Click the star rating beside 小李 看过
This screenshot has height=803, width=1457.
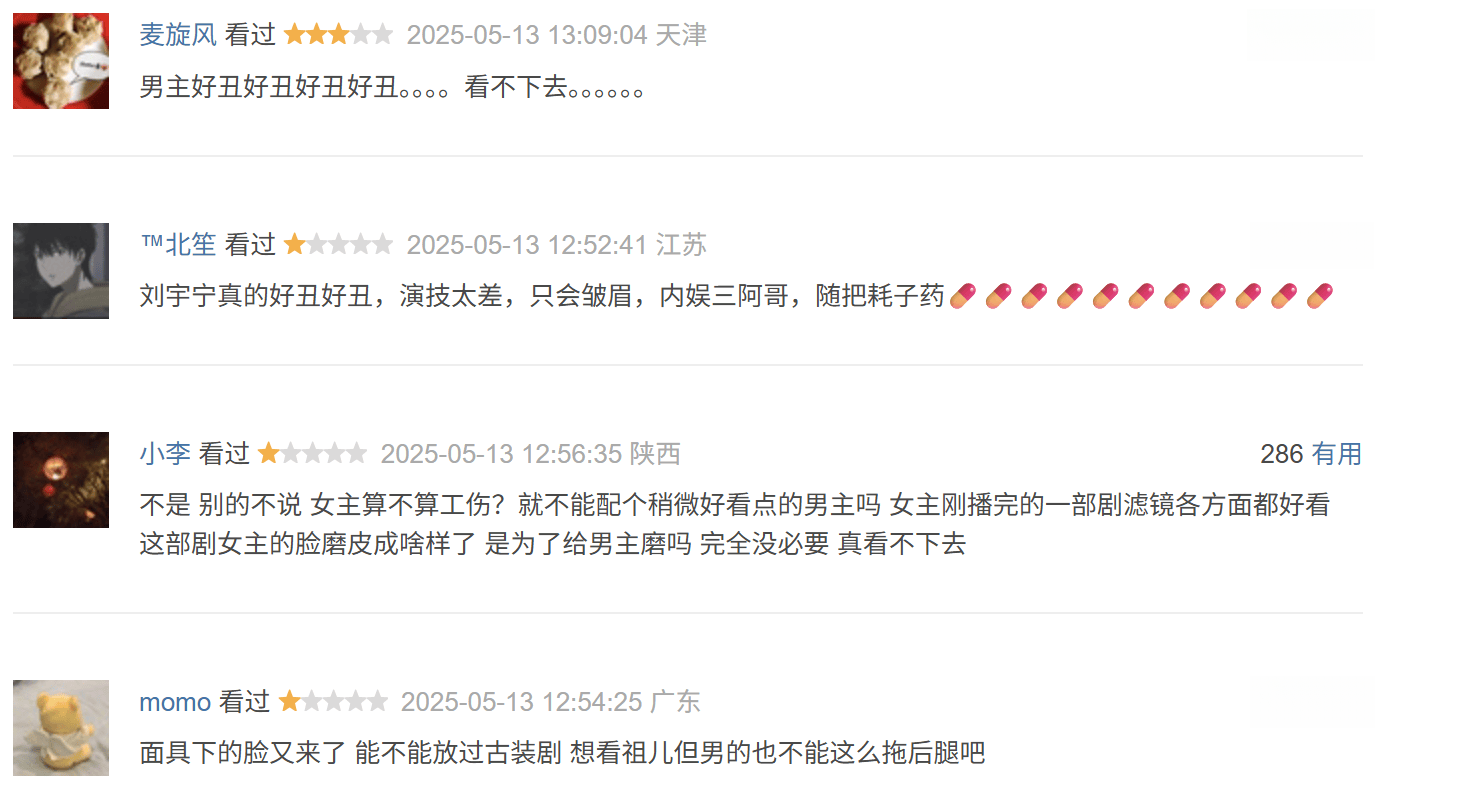point(312,453)
